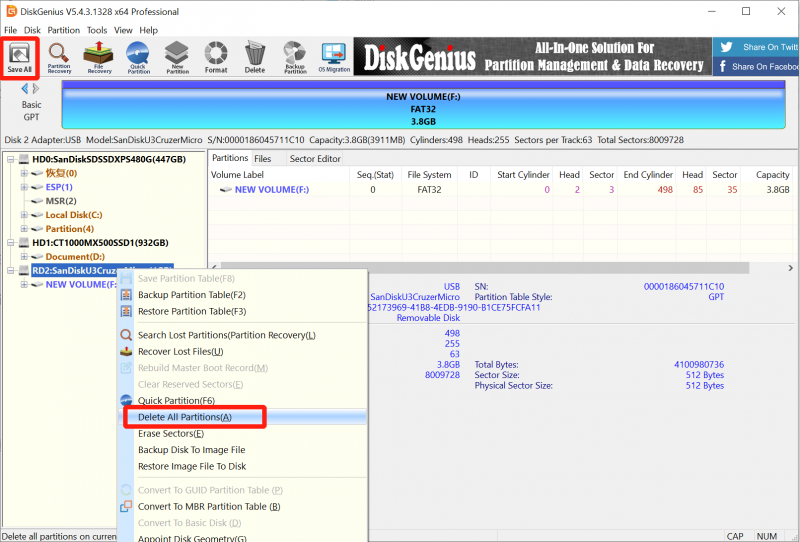Image resolution: width=800 pixels, height=542 pixels.
Task: Select Local Disk(C:) in the tree
Action: pyautogui.click(x=74, y=215)
